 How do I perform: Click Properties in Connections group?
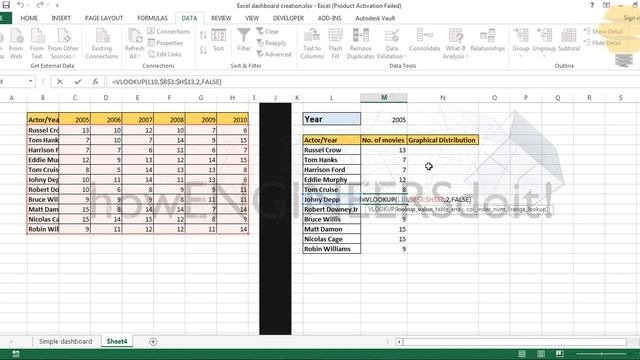[x=165, y=43]
